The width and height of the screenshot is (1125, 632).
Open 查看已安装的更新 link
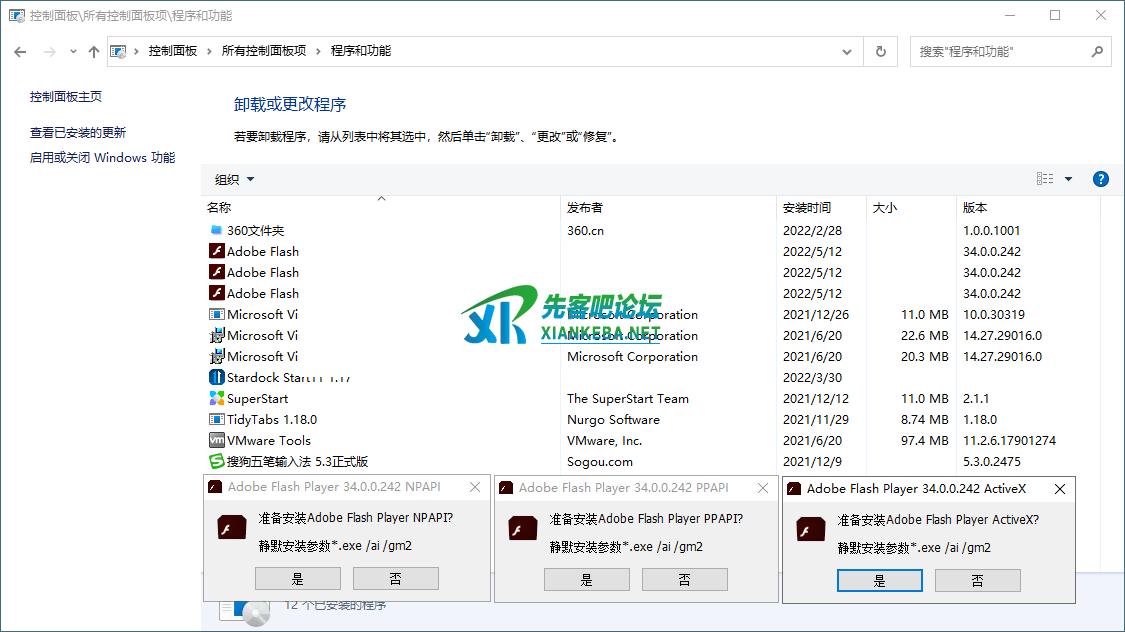click(78, 133)
